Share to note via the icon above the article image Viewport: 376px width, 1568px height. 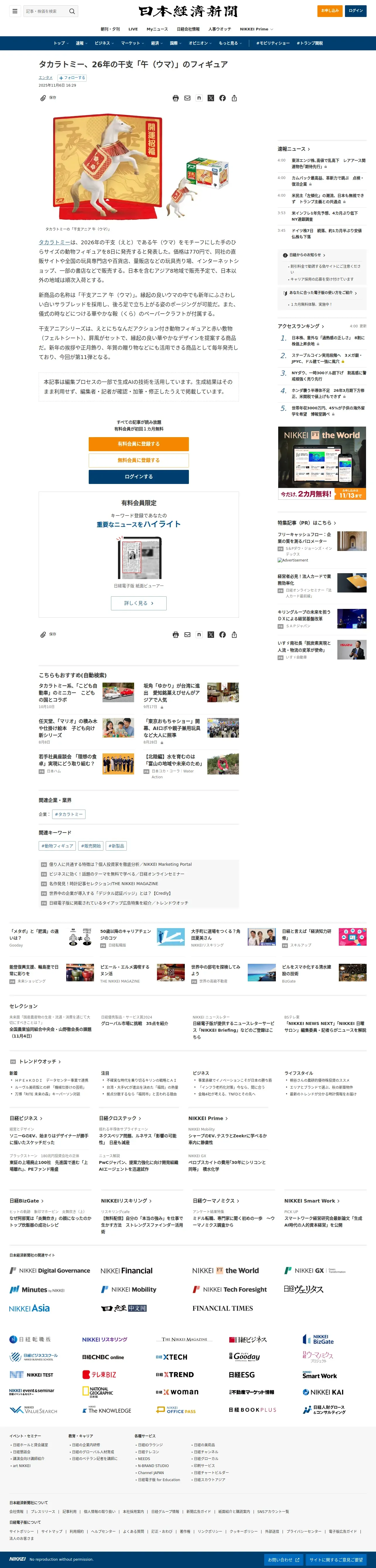199,98
